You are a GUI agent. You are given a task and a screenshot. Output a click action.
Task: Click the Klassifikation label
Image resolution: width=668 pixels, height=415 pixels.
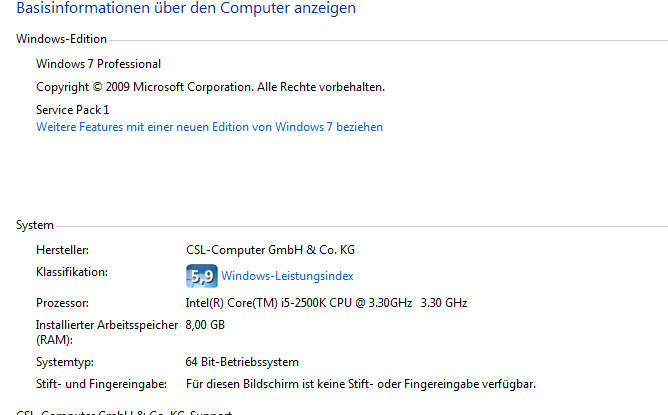coord(71,272)
